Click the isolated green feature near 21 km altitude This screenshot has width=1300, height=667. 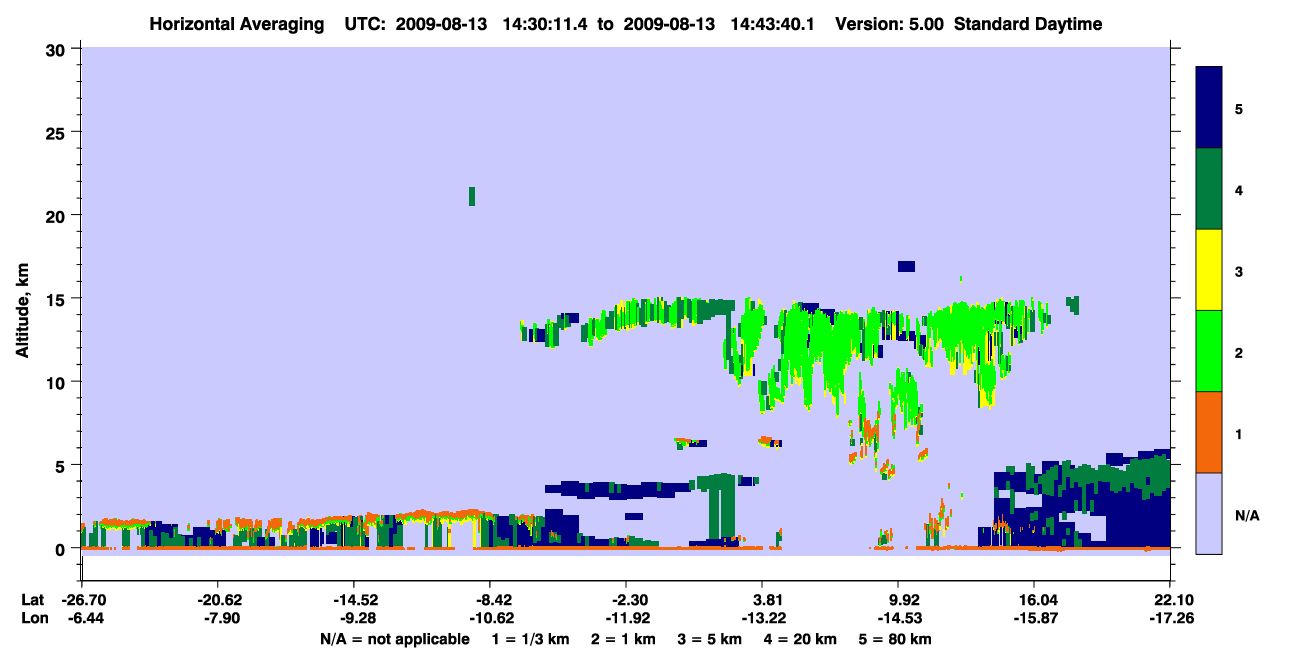(x=472, y=196)
